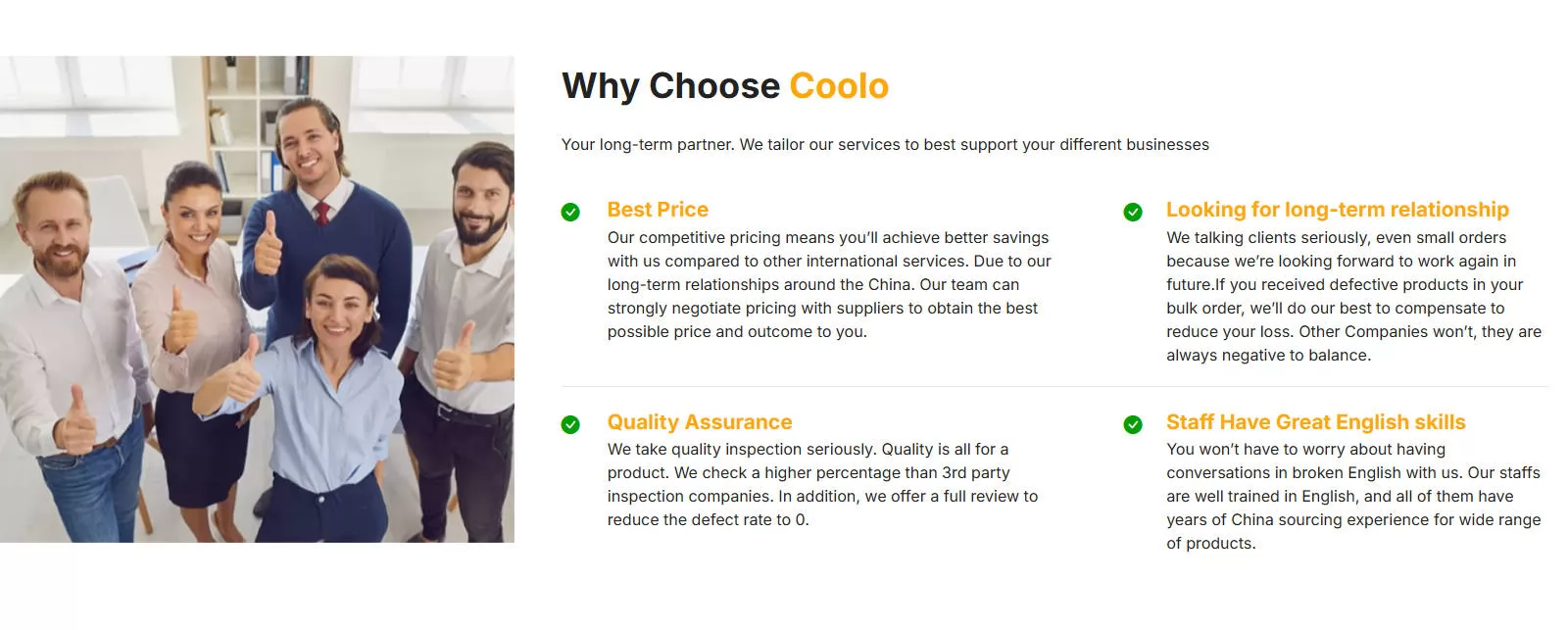Open the Looking for long-term relationship heading

1338,210
